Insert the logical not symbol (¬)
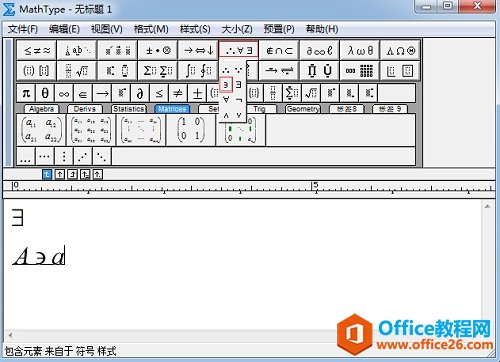Screen dimensions: 500x362 (x=239, y=99)
